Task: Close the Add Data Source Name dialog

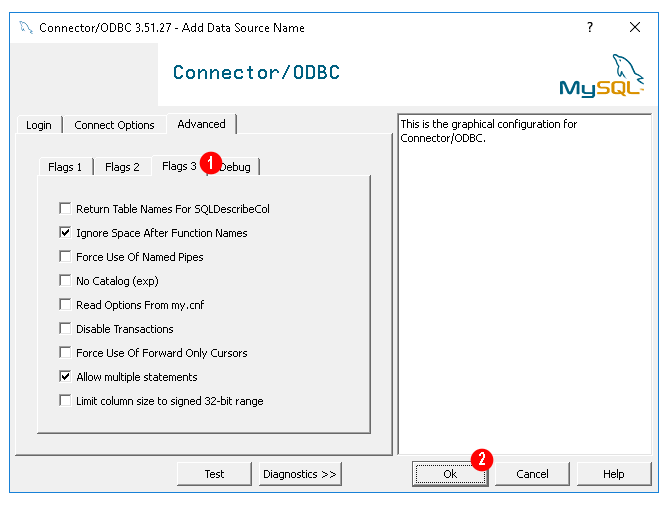Action: (635, 27)
